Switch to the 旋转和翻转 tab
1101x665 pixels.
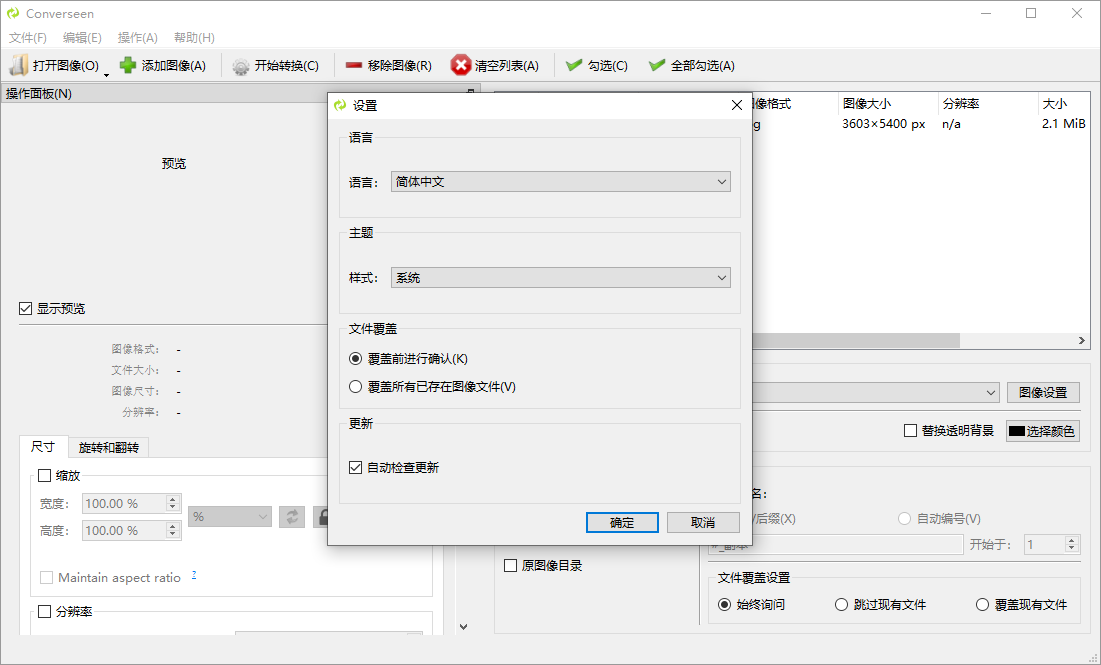[x=107, y=447]
